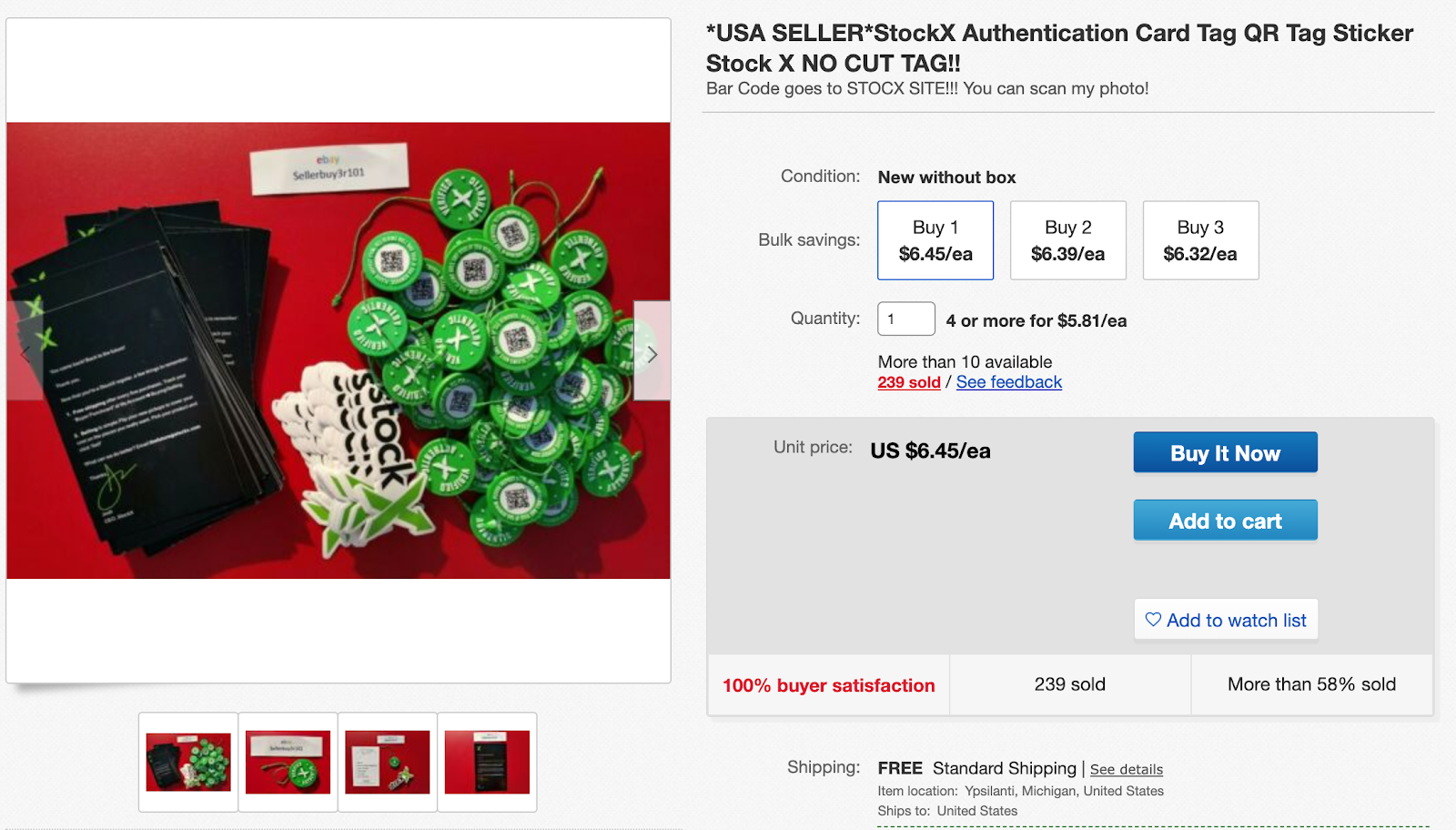
Task: Click the main product photo
Action: tap(339, 350)
